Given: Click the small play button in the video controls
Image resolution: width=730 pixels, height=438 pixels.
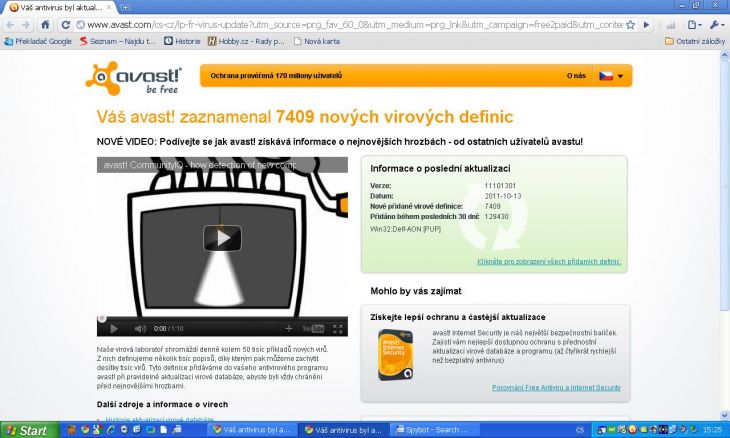Looking at the screenshot, I should 114,329.
